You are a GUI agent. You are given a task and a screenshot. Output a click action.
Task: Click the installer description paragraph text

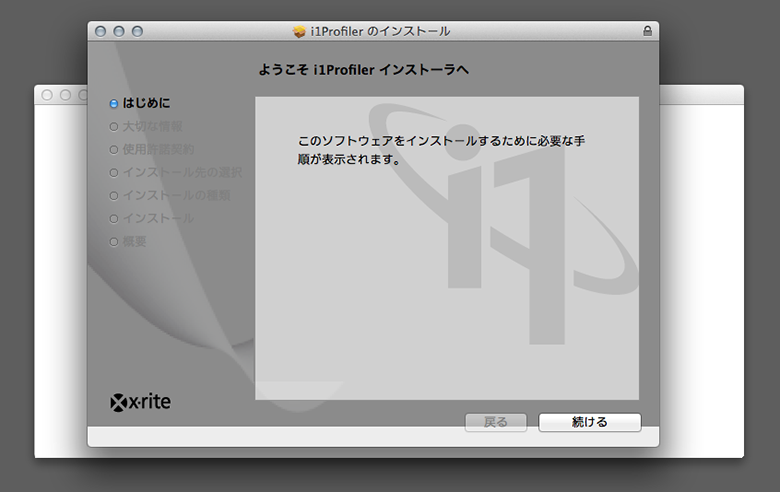click(x=440, y=150)
